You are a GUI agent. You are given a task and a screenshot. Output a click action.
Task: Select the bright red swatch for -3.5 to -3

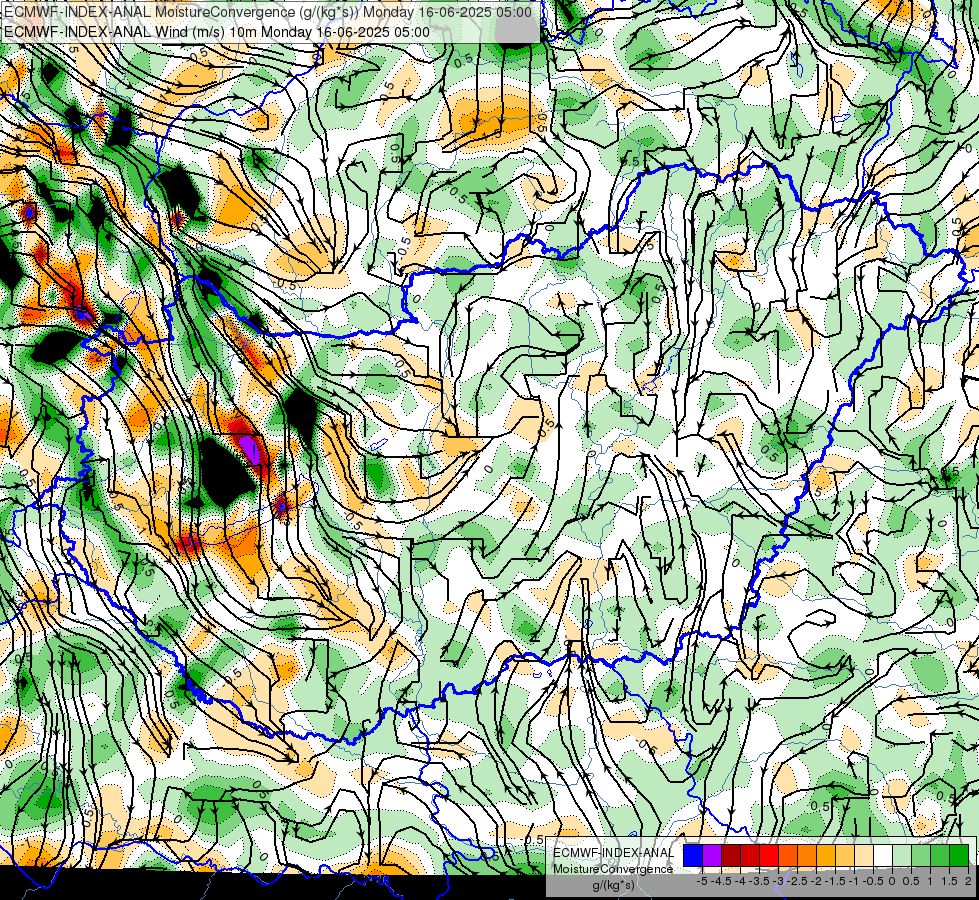pos(769,855)
